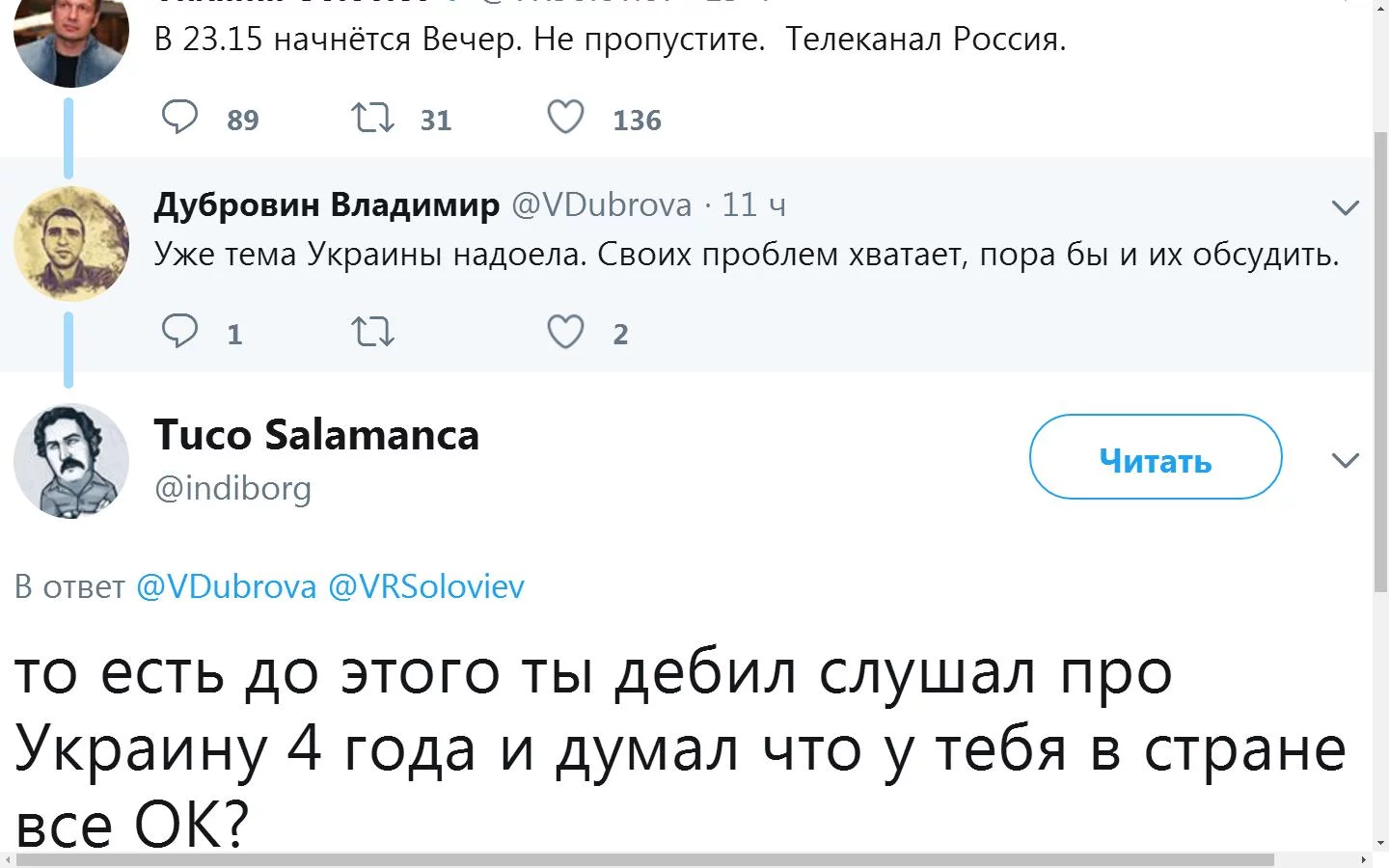Image resolution: width=1389 pixels, height=868 pixels.
Task: Retweet Дубровин Владимир's tweet
Action: [x=372, y=332]
